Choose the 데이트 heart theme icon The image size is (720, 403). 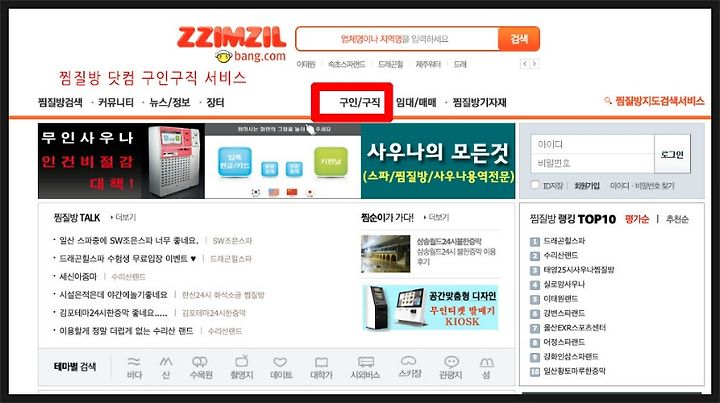(281, 367)
